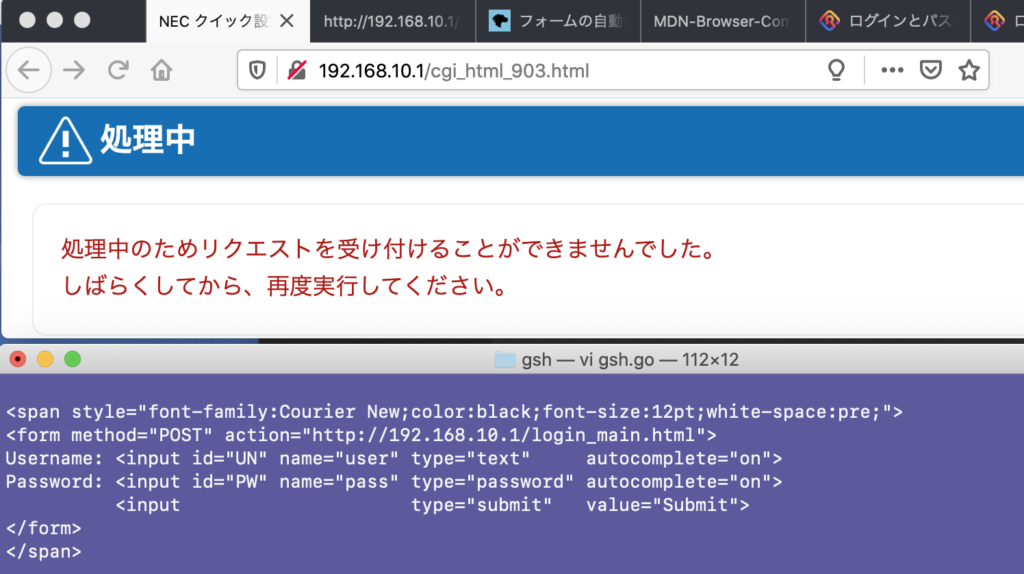Image resolution: width=1024 pixels, height=574 pixels.
Task: Click the Forward navigation arrow
Action: [x=74, y=70]
